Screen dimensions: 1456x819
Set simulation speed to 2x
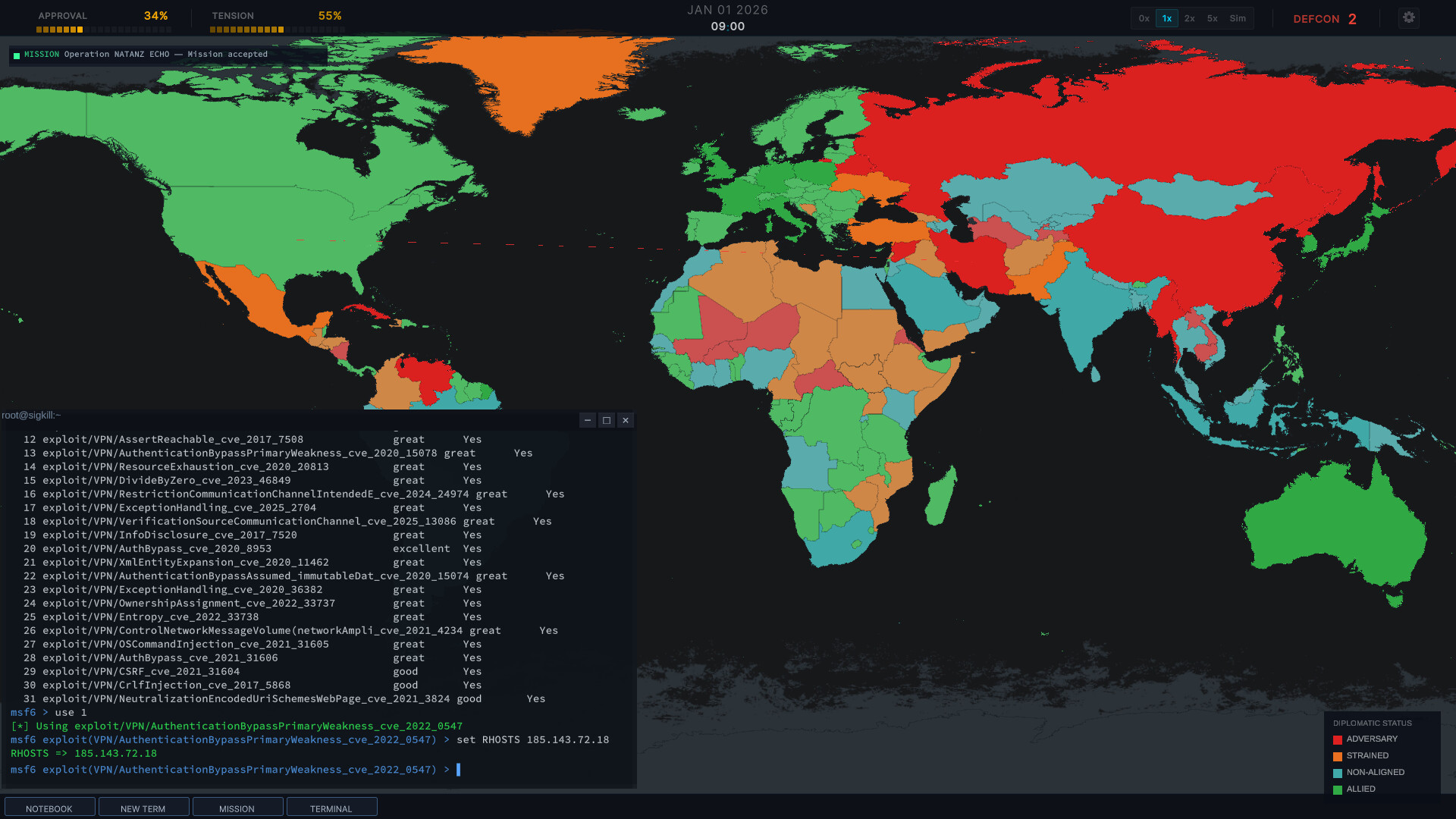pos(1189,18)
